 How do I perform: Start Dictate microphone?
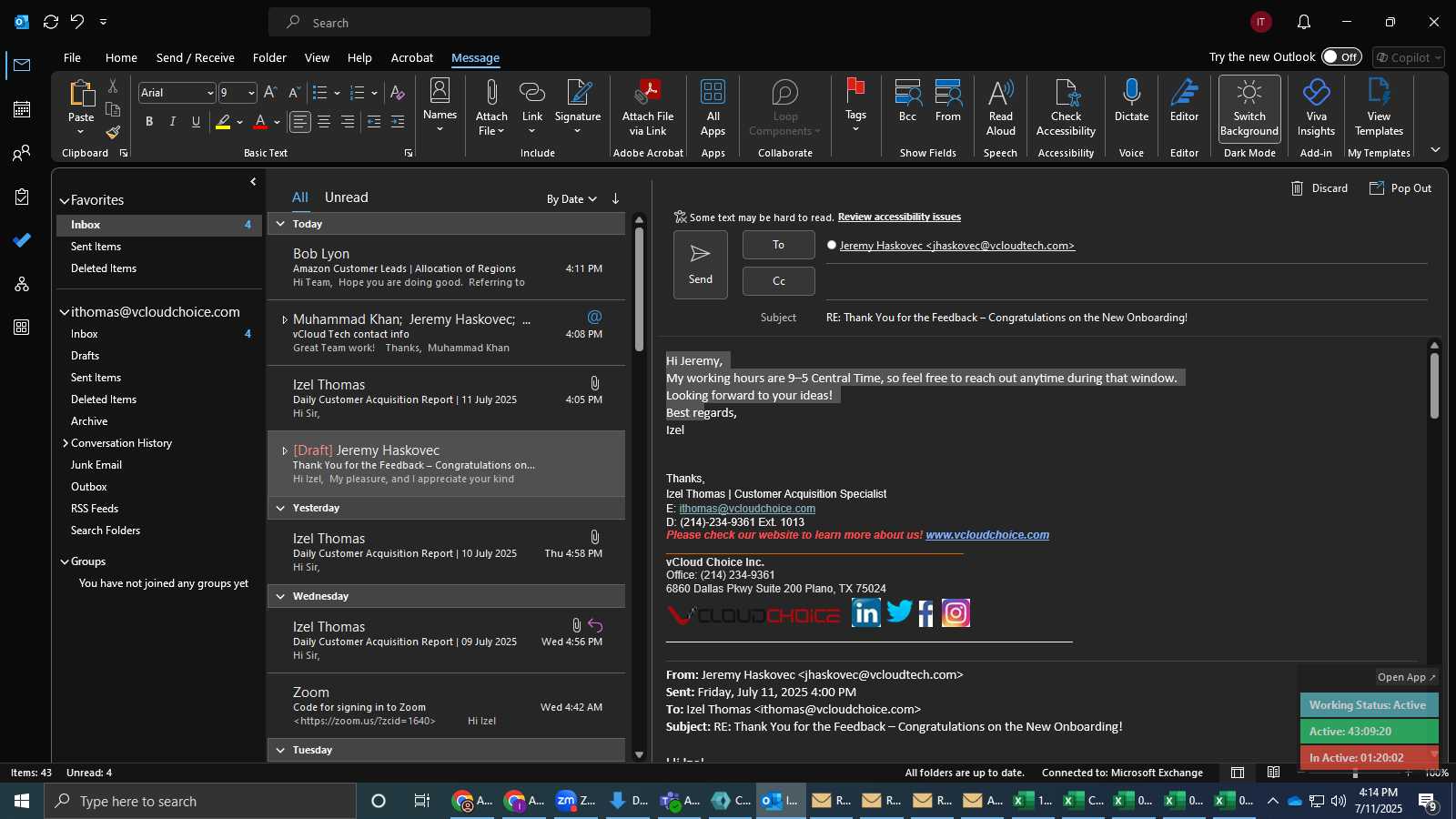[1131, 100]
